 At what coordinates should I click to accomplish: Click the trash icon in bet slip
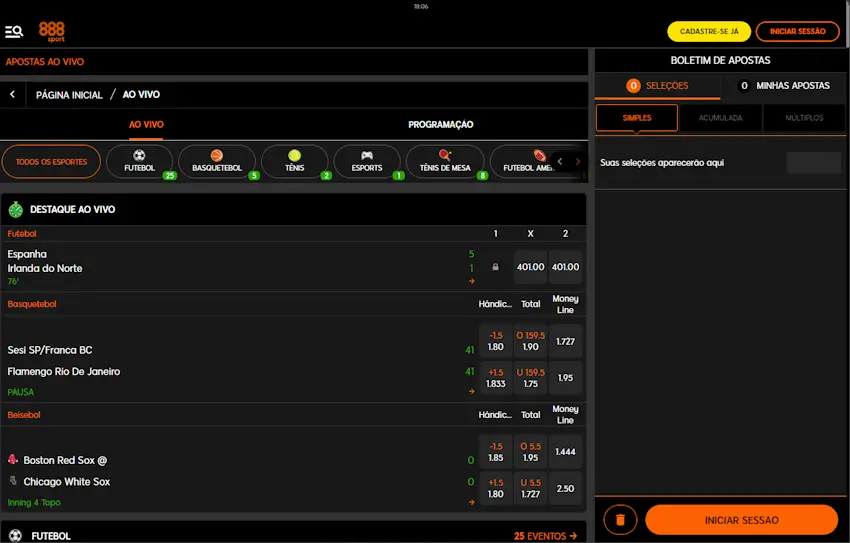620,520
